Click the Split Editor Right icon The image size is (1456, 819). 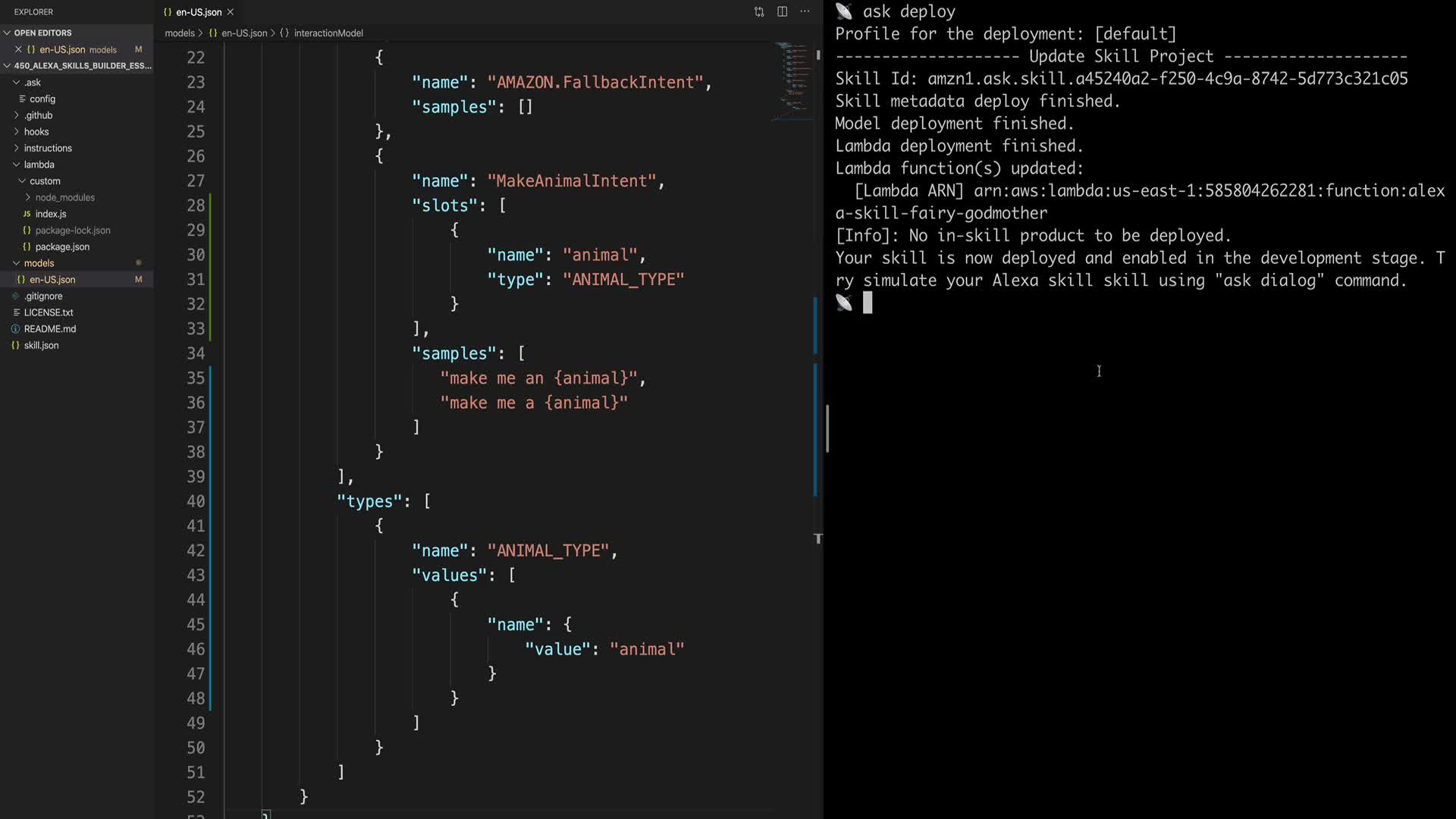pos(782,11)
